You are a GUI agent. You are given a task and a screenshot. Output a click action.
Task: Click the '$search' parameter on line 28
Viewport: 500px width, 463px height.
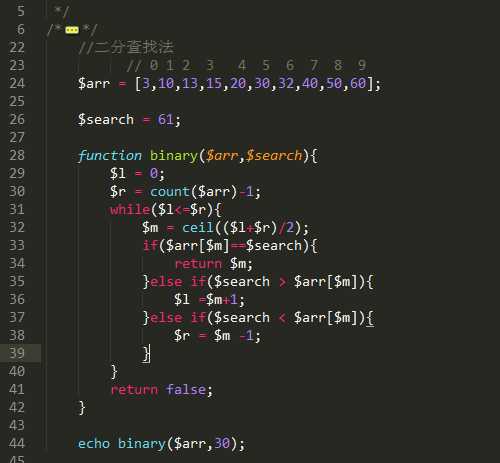tap(274, 156)
